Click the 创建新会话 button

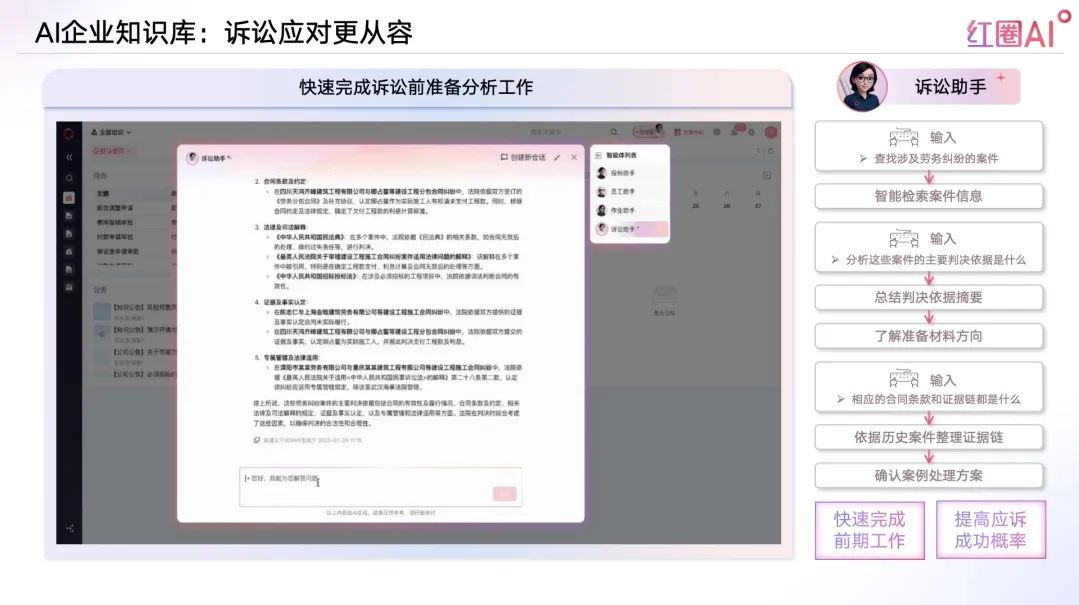[x=523, y=157]
